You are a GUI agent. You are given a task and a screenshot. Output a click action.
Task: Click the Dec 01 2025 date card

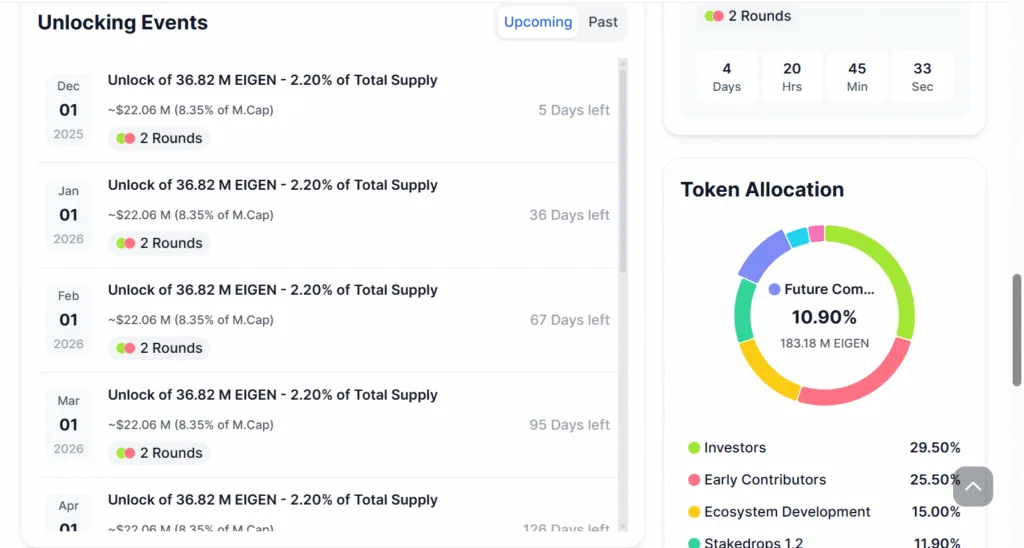pyautogui.click(x=69, y=110)
